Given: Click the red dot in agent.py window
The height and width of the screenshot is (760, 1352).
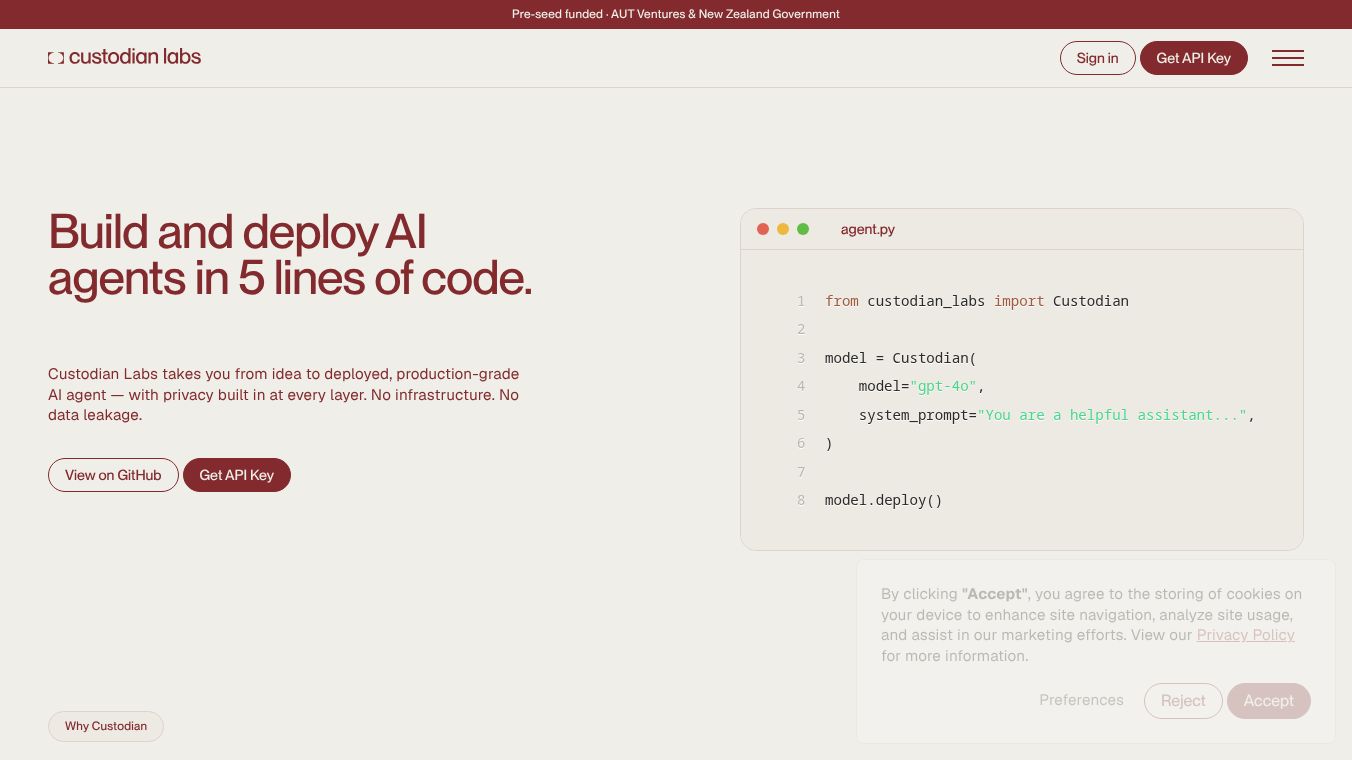Looking at the screenshot, I should pyautogui.click(x=763, y=229).
